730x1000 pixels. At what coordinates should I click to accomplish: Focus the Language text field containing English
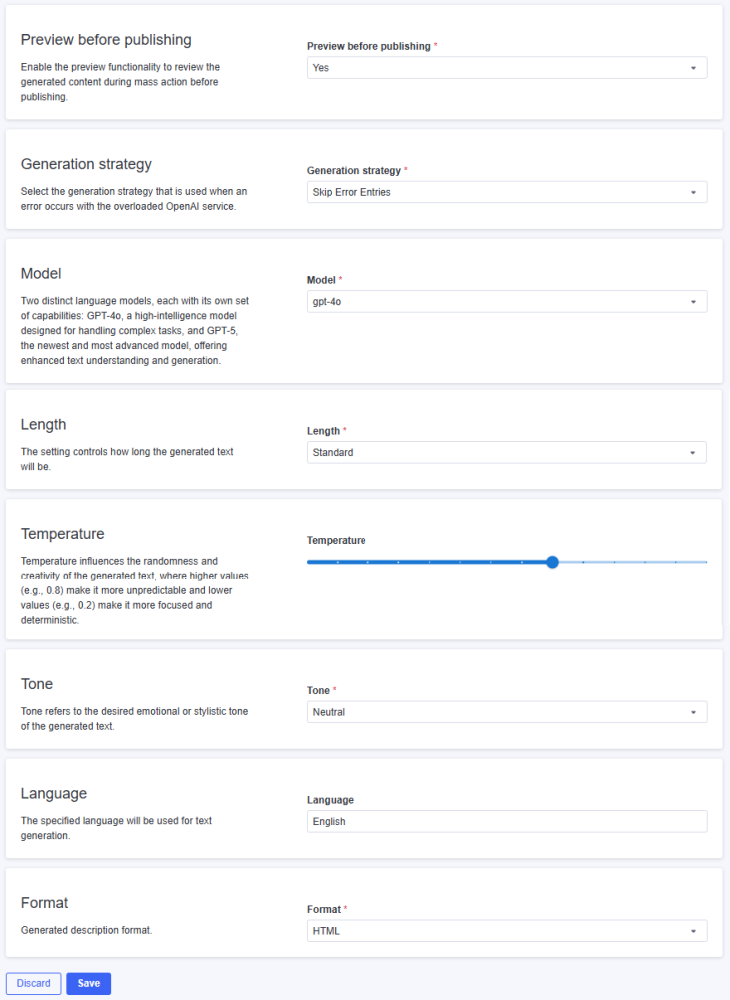506,821
